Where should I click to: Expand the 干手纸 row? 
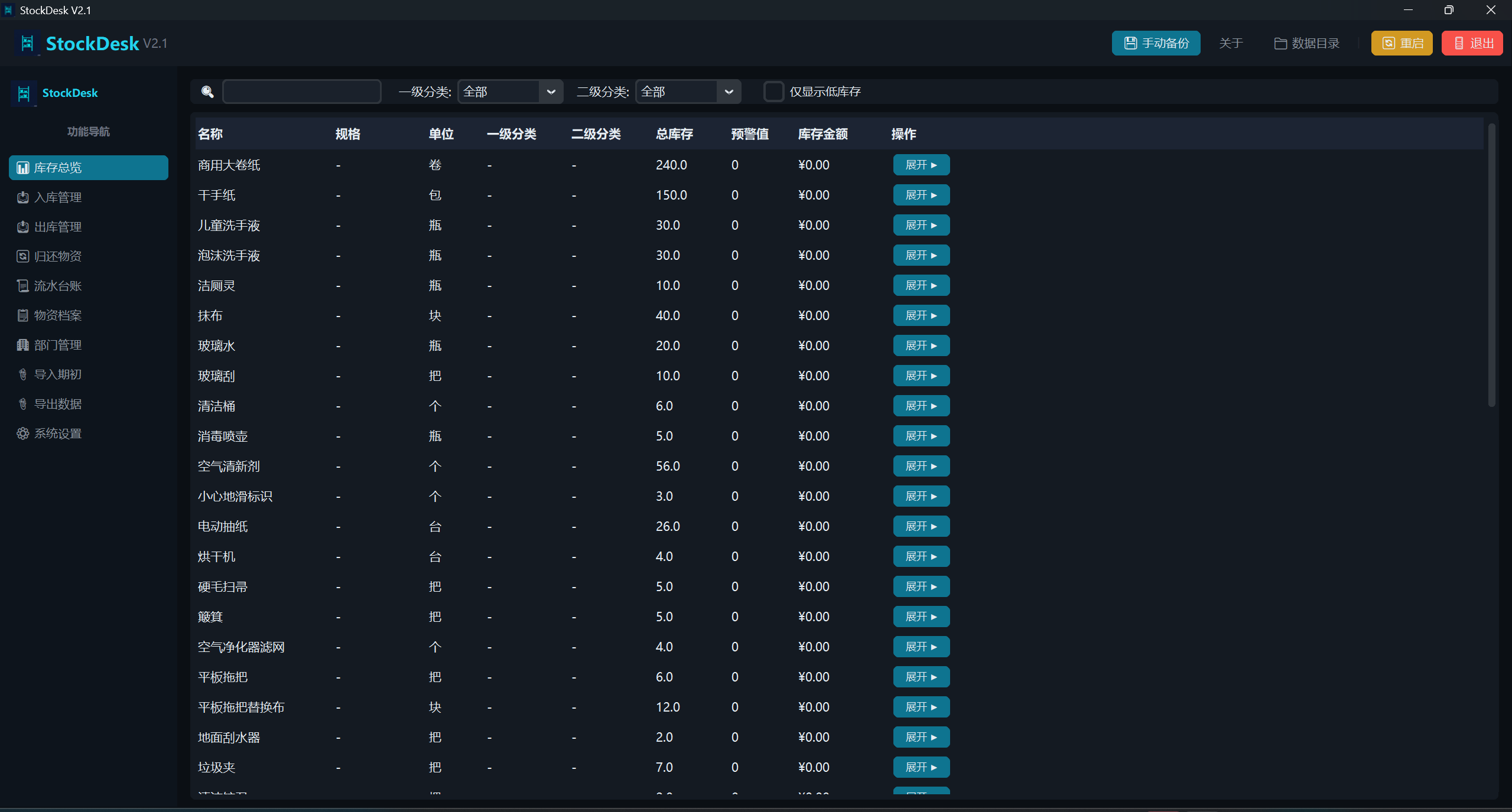click(921, 195)
